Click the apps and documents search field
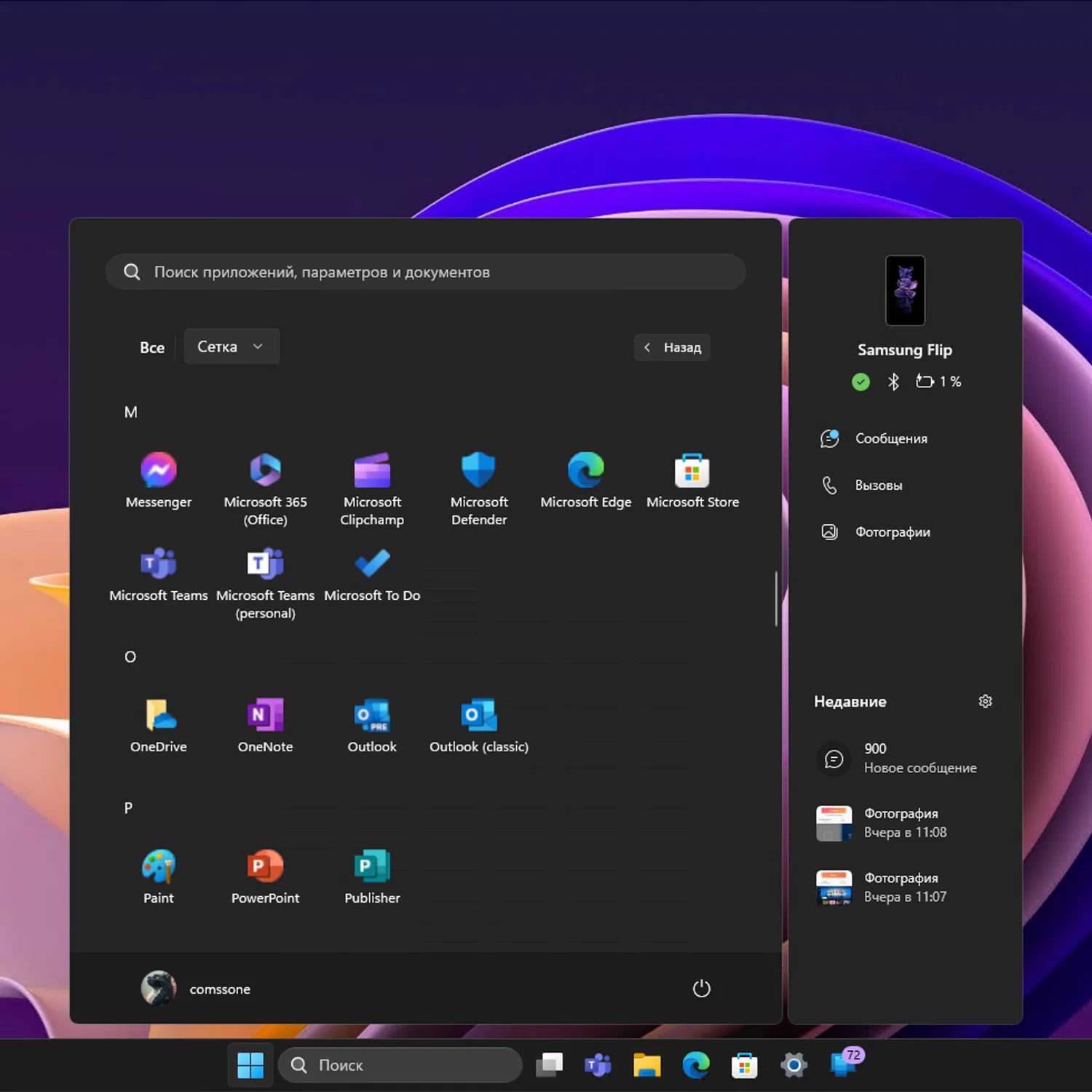Screen dimensions: 1092x1092 [425, 272]
